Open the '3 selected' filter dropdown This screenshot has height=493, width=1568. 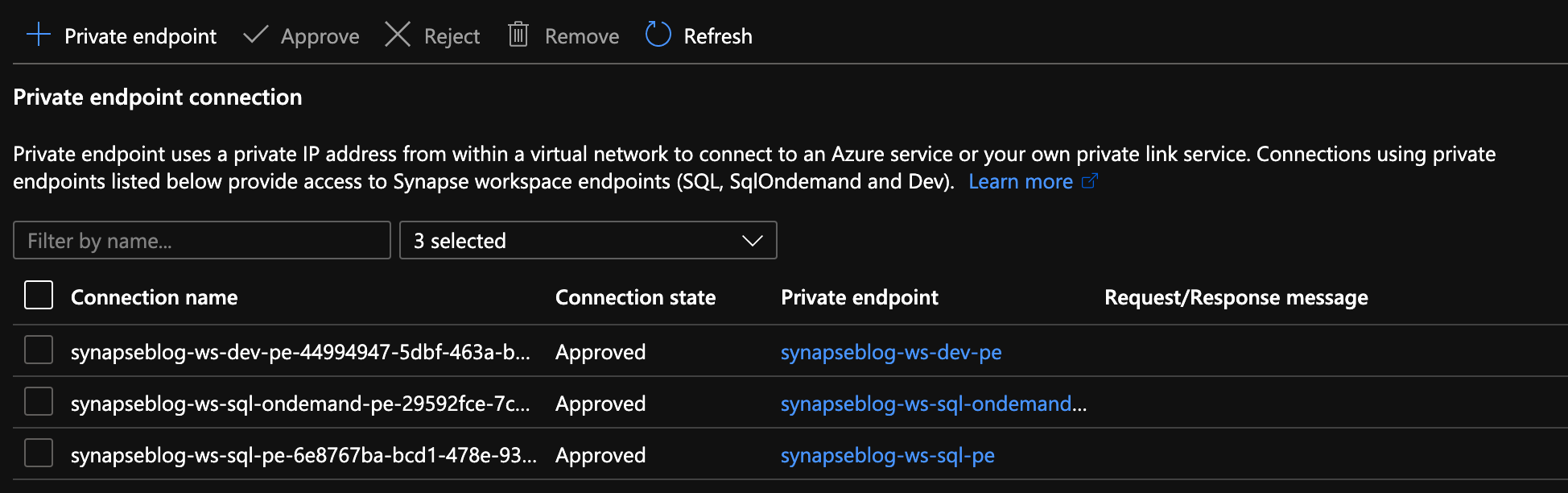pos(588,240)
